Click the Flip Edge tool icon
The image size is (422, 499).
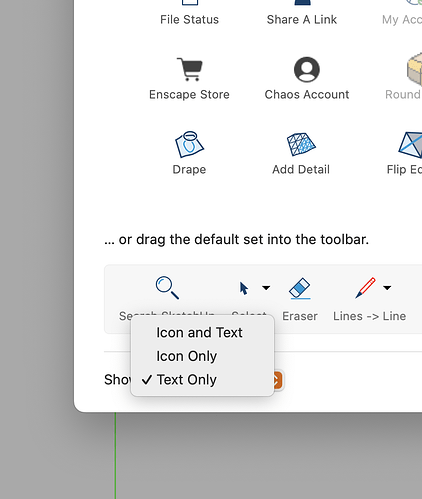tap(411, 145)
